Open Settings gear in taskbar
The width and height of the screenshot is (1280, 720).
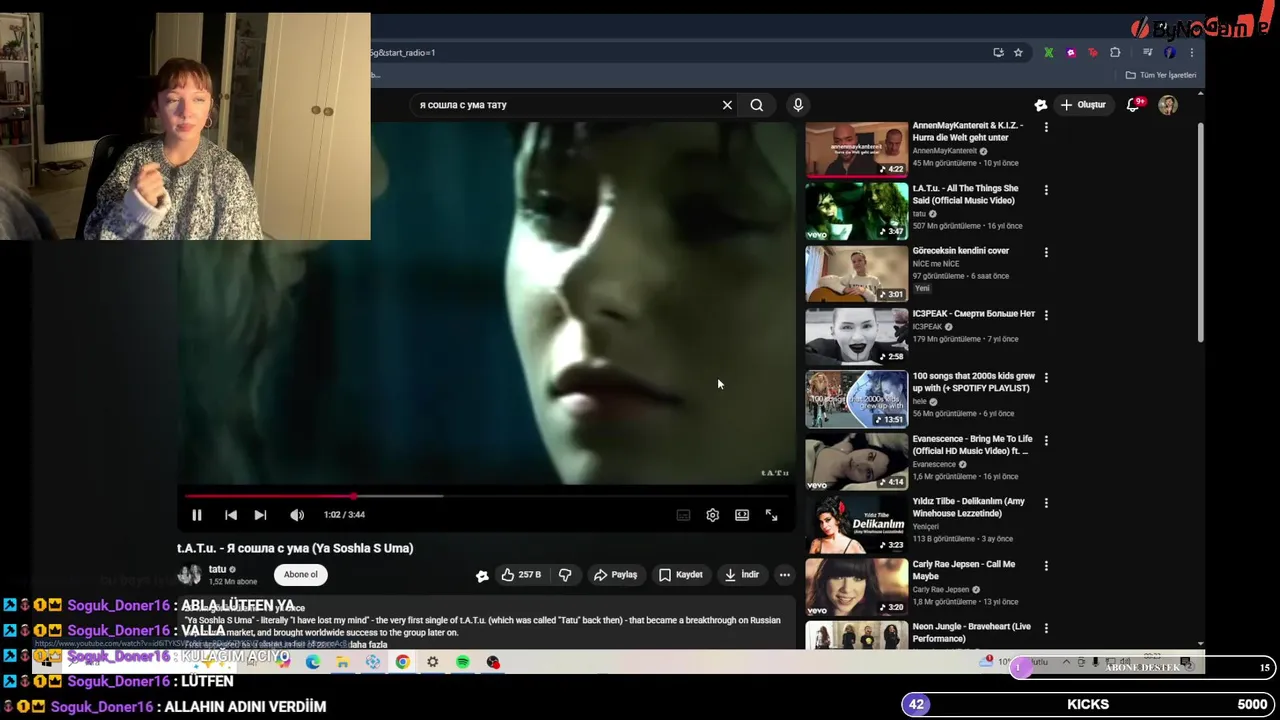(432, 662)
